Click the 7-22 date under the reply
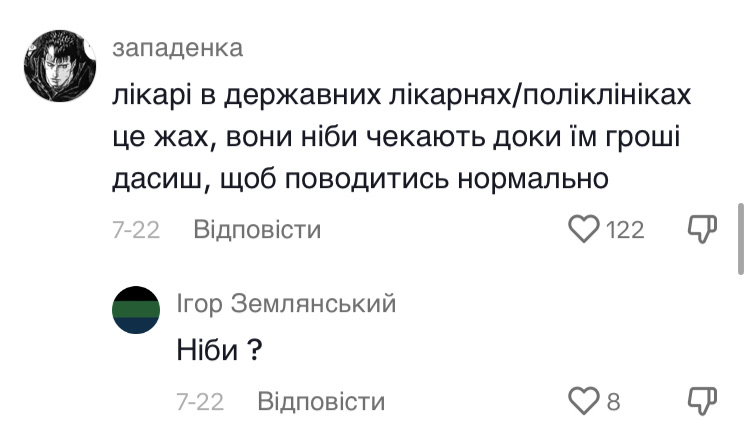 200,402
